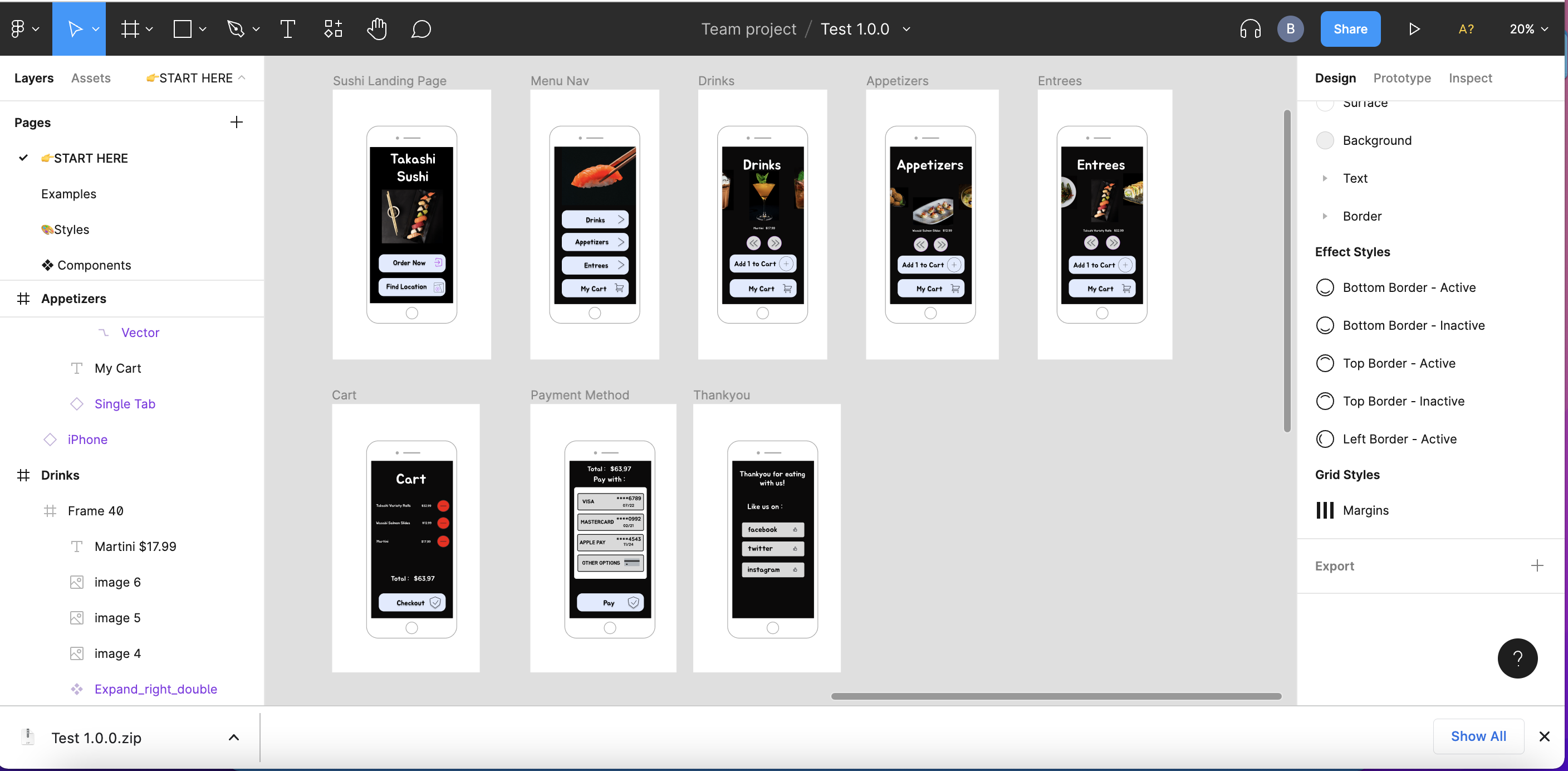Select the Frame tool

coord(130,28)
